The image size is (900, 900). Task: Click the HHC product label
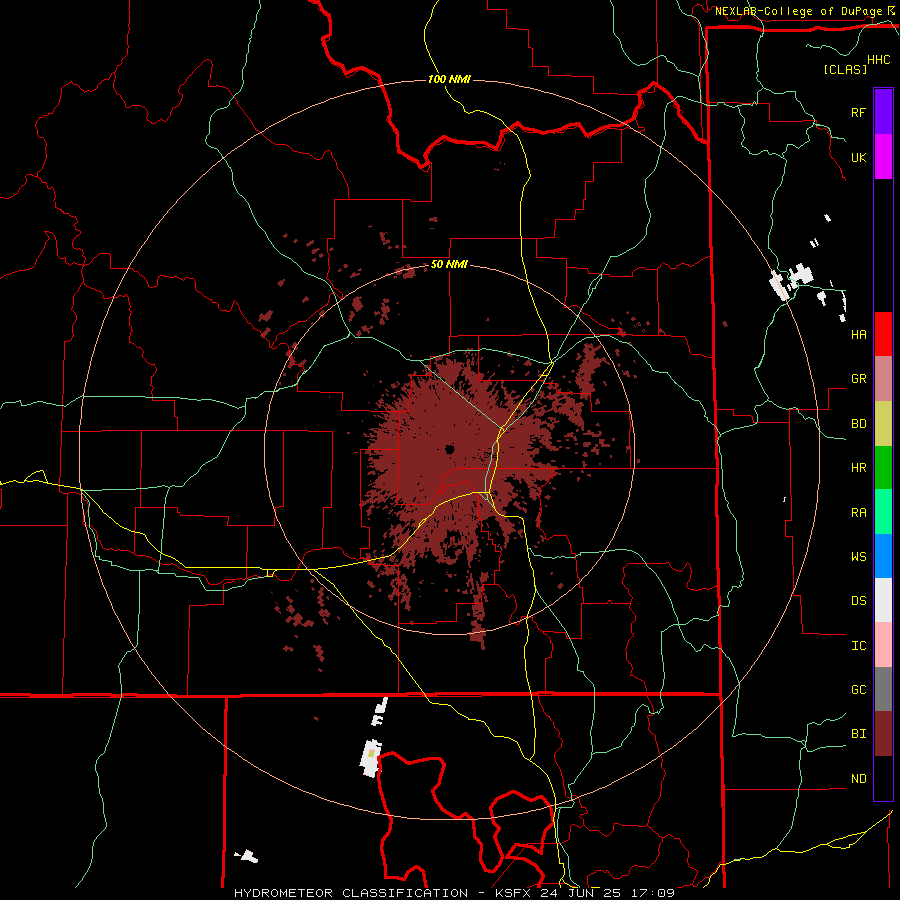(879, 60)
